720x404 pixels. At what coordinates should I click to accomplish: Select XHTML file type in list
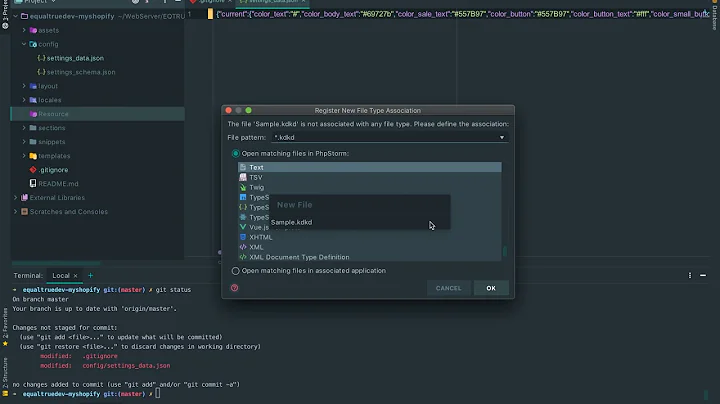click(370, 237)
